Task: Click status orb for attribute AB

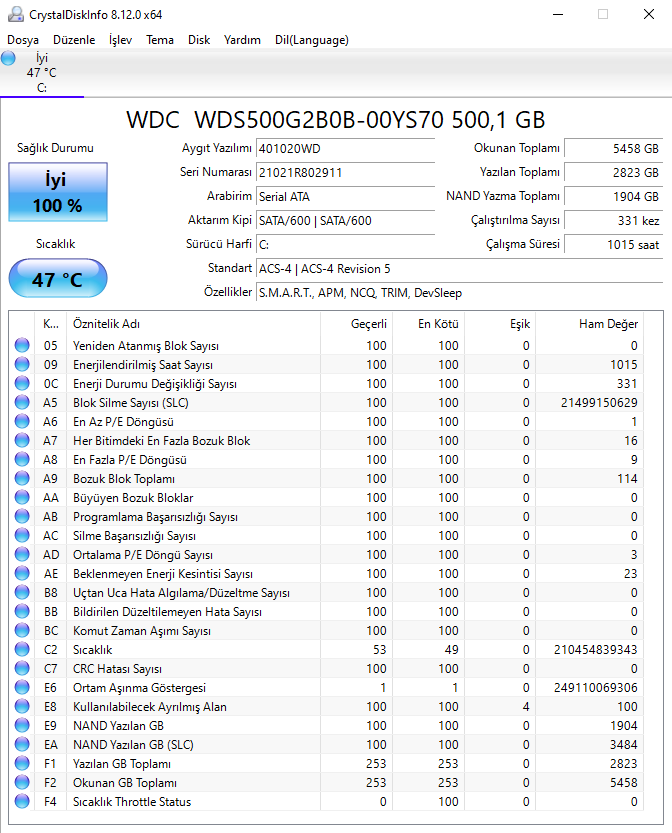Action: (22, 516)
